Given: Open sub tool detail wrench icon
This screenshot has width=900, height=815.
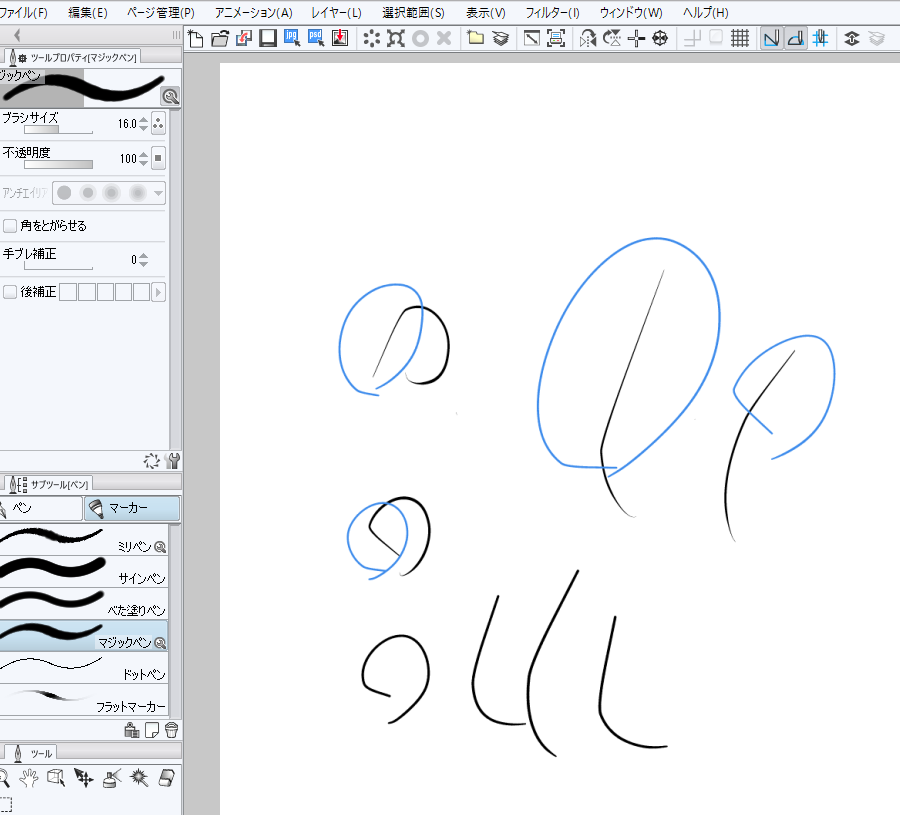Looking at the screenshot, I should [x=174, y=461].
